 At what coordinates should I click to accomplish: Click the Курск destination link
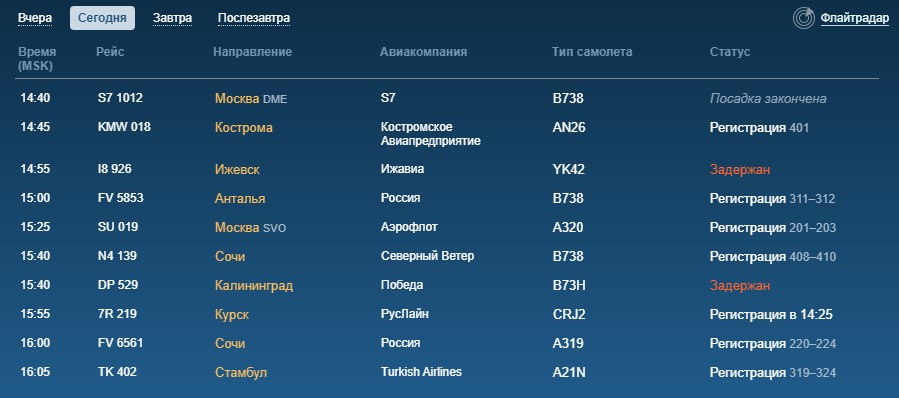pyautogui.click(x=232, y=314)
